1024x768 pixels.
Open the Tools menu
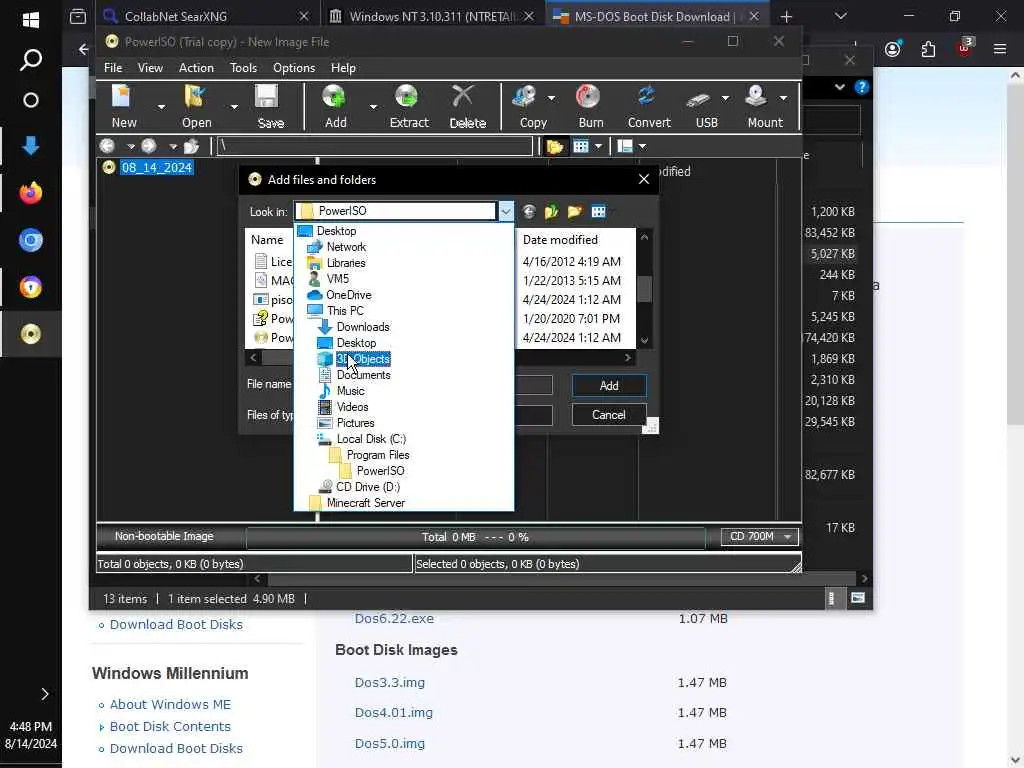pos(244,68)
